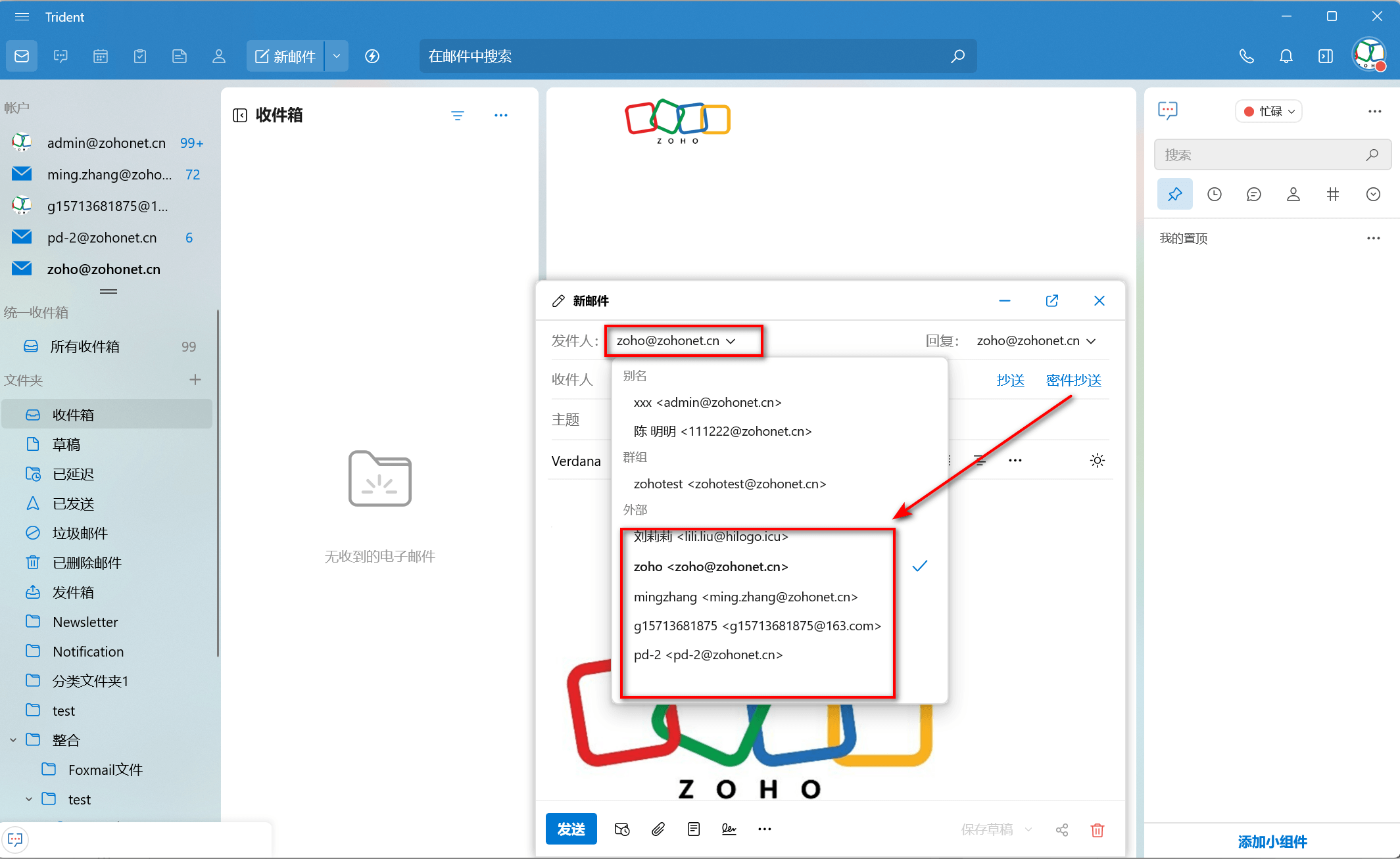Open the 回复 reply-to dropdown
This screenshot has height=859, width=1400.
coord(1036,341)
